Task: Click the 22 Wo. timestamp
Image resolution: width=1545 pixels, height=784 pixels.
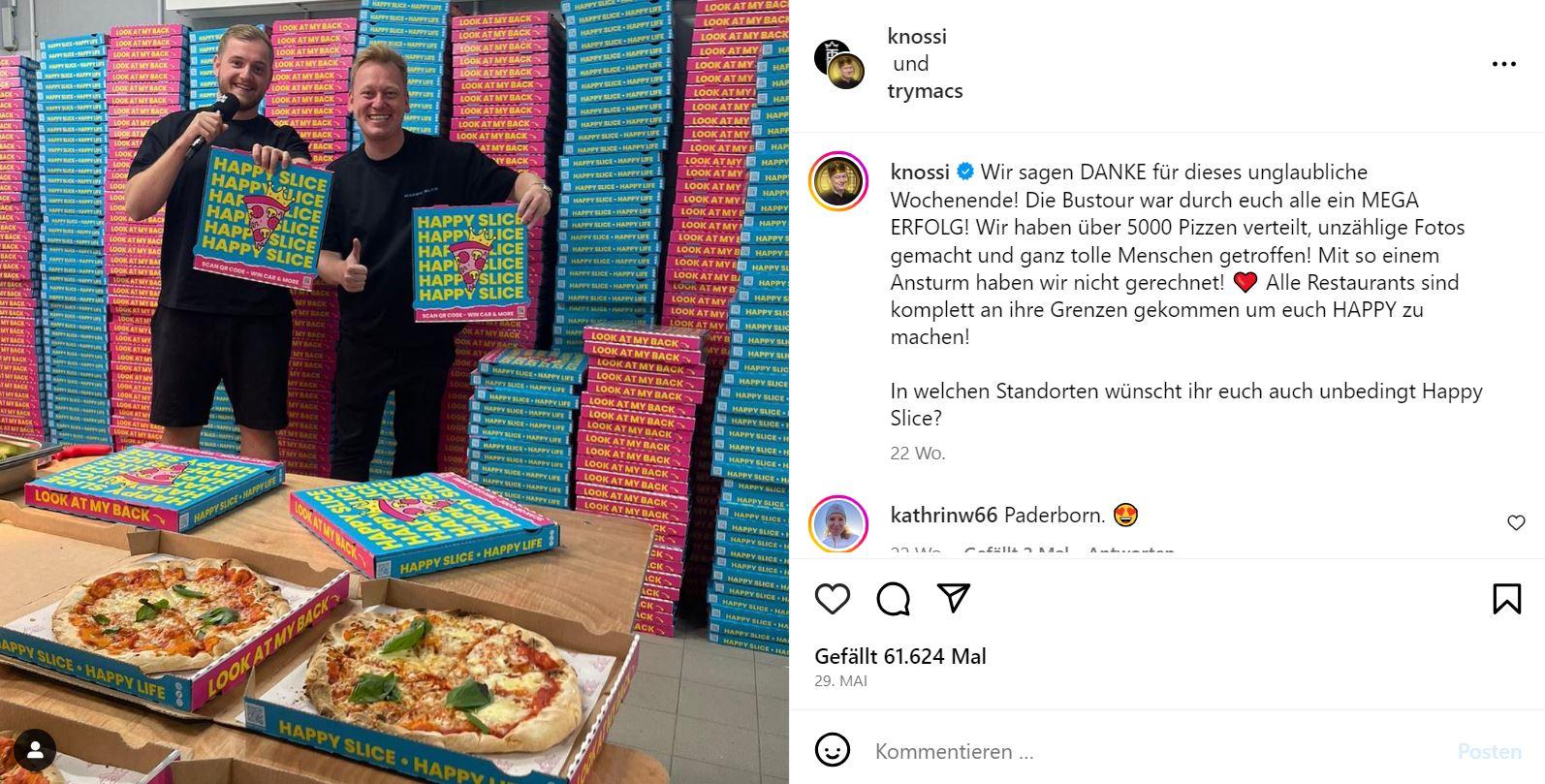Action: [x=917, y=453]
